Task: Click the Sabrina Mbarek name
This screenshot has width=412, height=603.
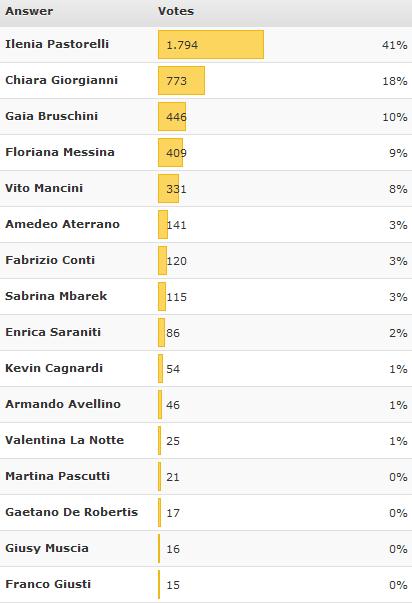Action: [56, 296]
